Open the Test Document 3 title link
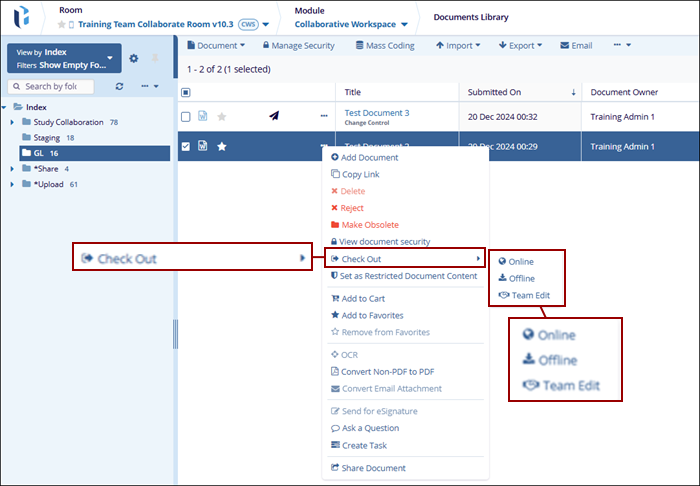Screen dimensions: 700x486 click(x=376, y=113)
